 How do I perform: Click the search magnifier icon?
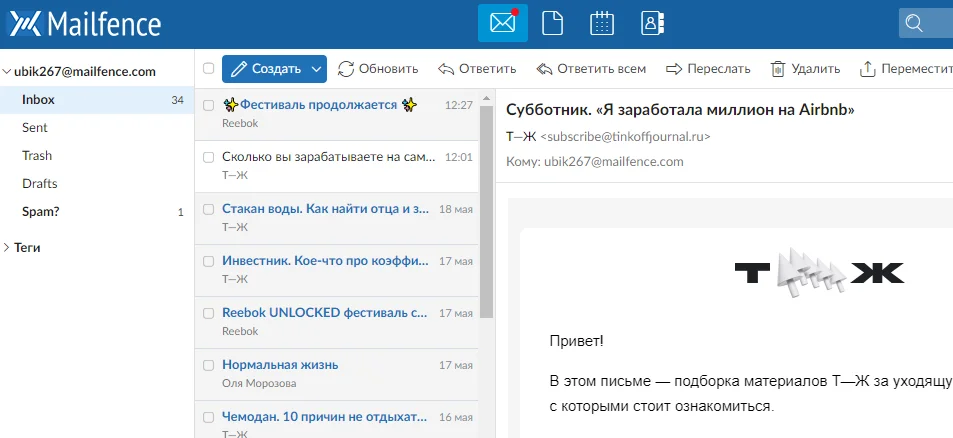click(x=912, y=23)
